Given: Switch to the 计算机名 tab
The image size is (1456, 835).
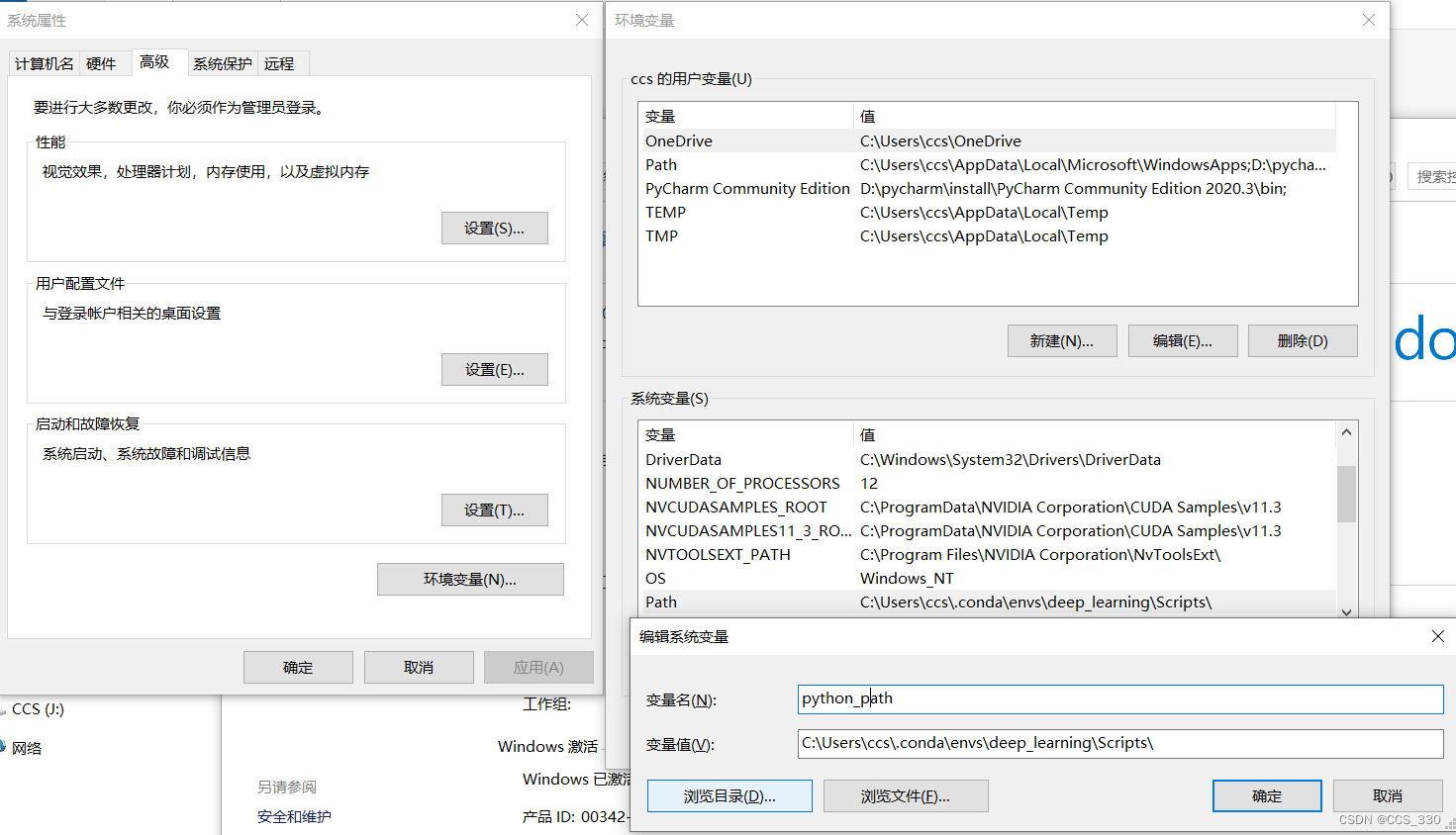Looking at the screenshot, I should point(44,63).
